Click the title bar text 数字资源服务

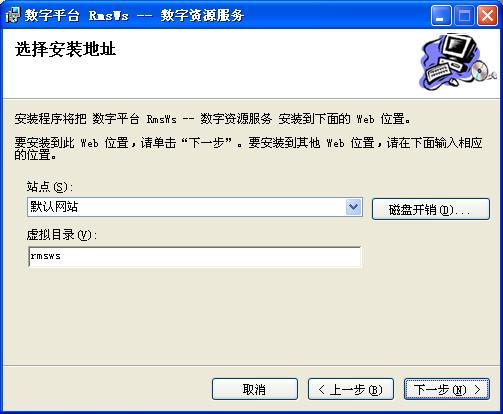point(202,16)
